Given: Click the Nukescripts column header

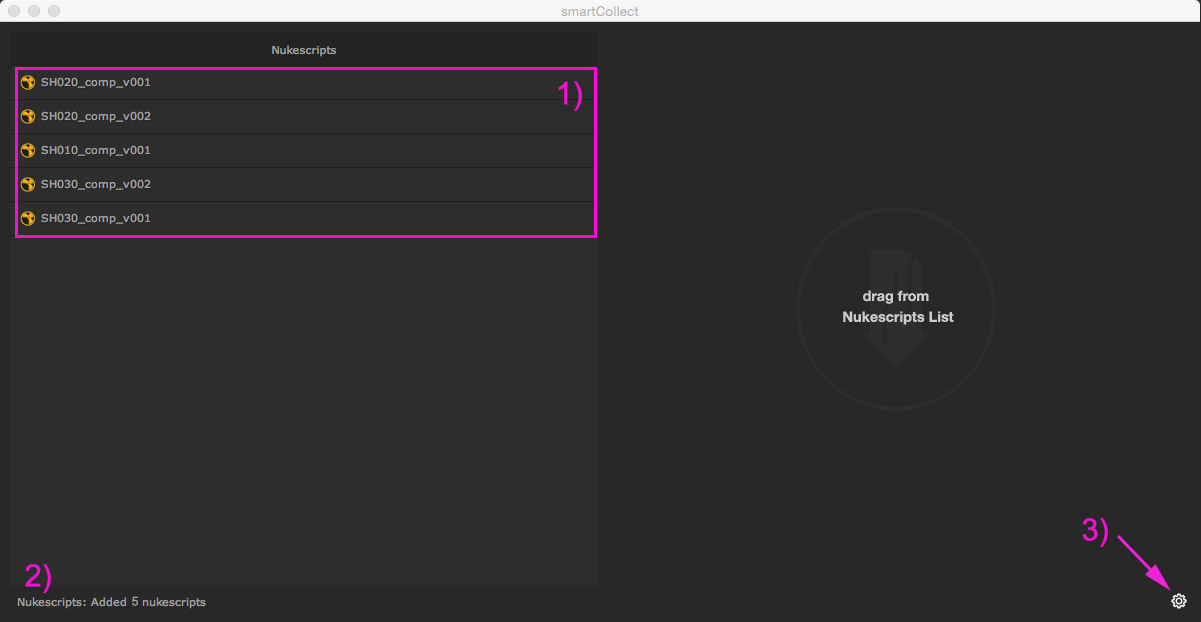Looking at the screenshot, I should point(303,50).
